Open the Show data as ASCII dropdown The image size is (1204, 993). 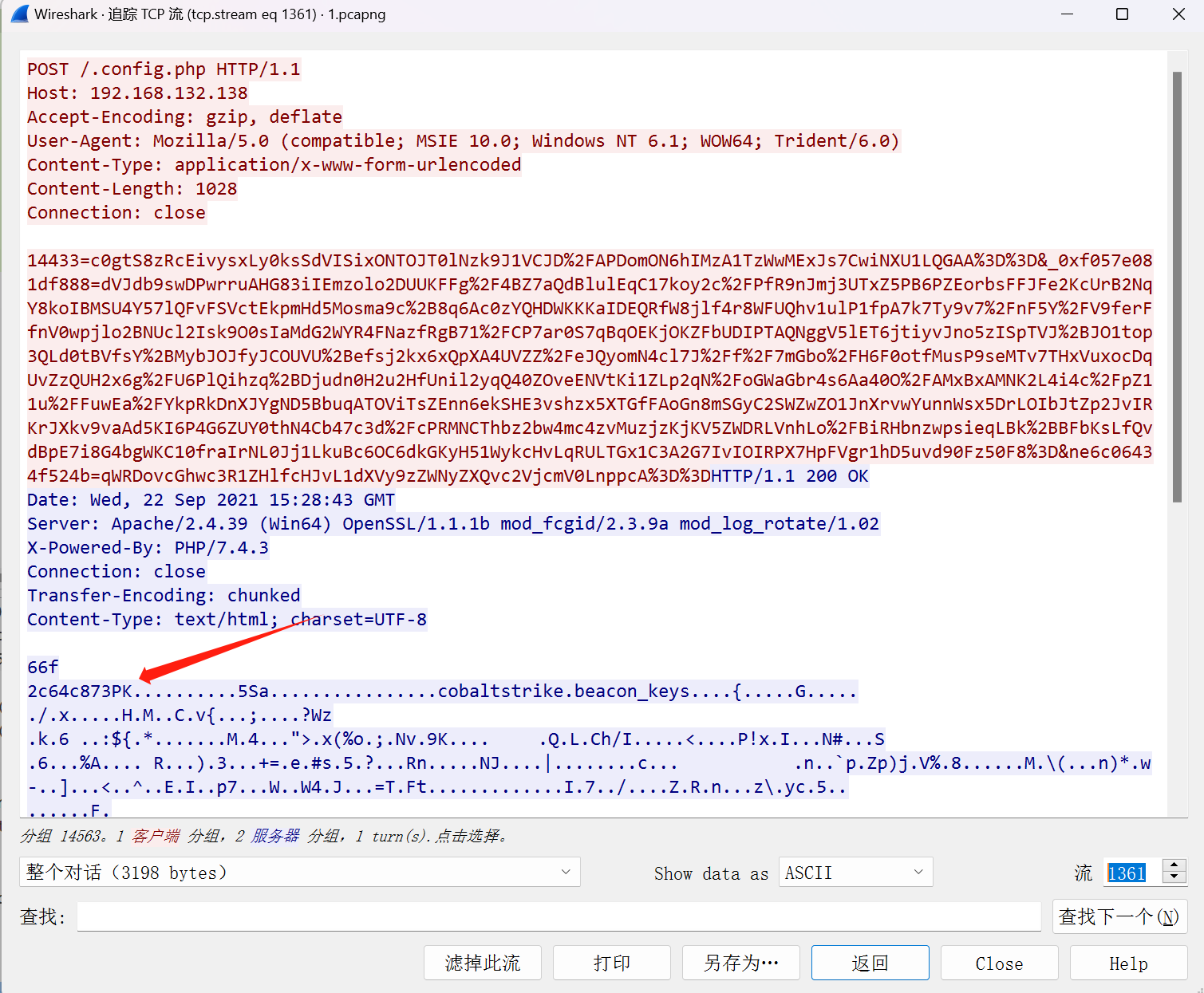[855, 872]
